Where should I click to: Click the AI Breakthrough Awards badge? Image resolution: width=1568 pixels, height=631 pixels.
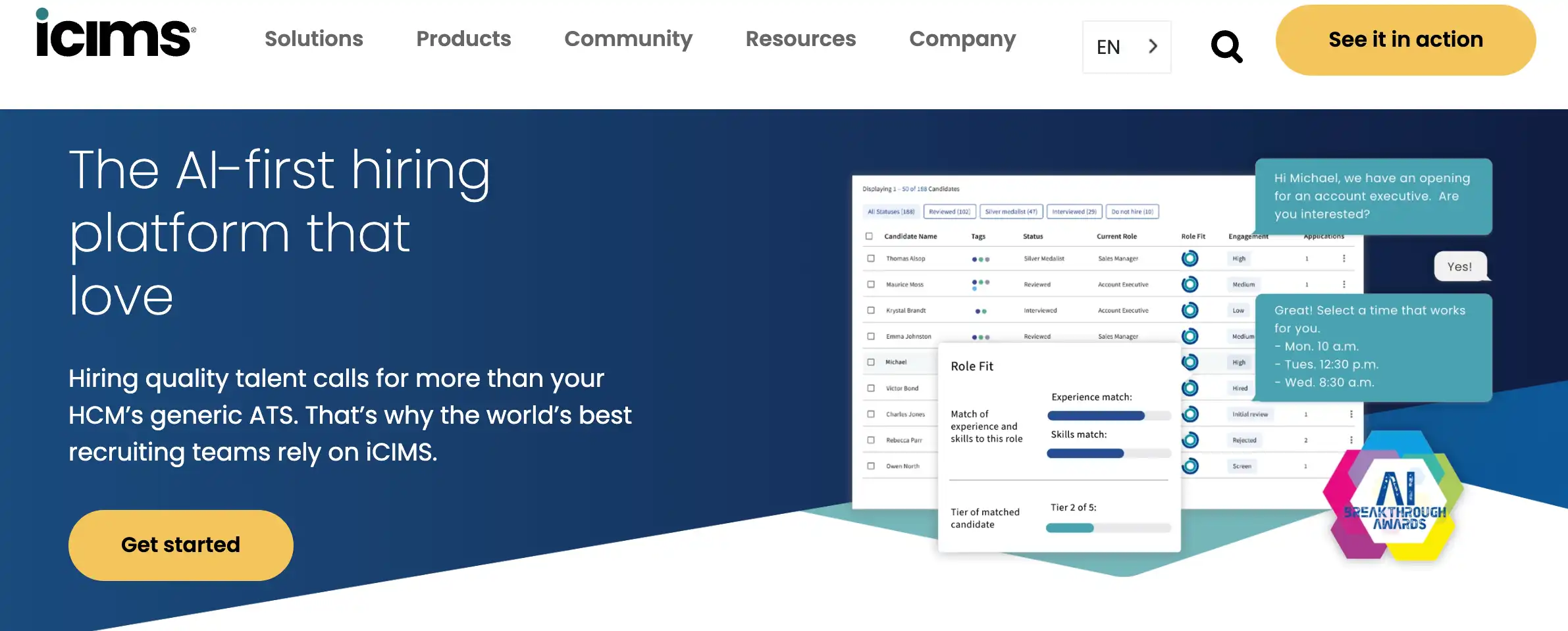pos(1394,496)
